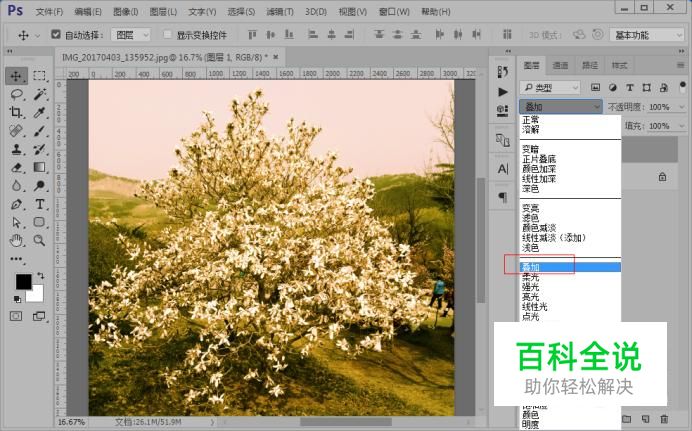Open the Paragraph panel icon

[502, 197]
